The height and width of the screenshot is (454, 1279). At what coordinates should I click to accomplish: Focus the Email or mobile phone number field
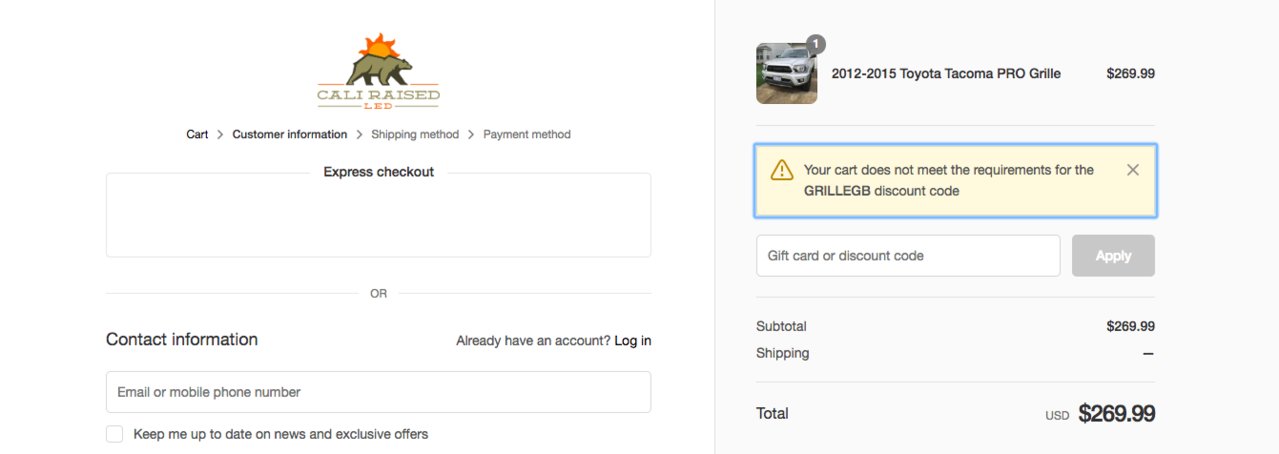378,392
